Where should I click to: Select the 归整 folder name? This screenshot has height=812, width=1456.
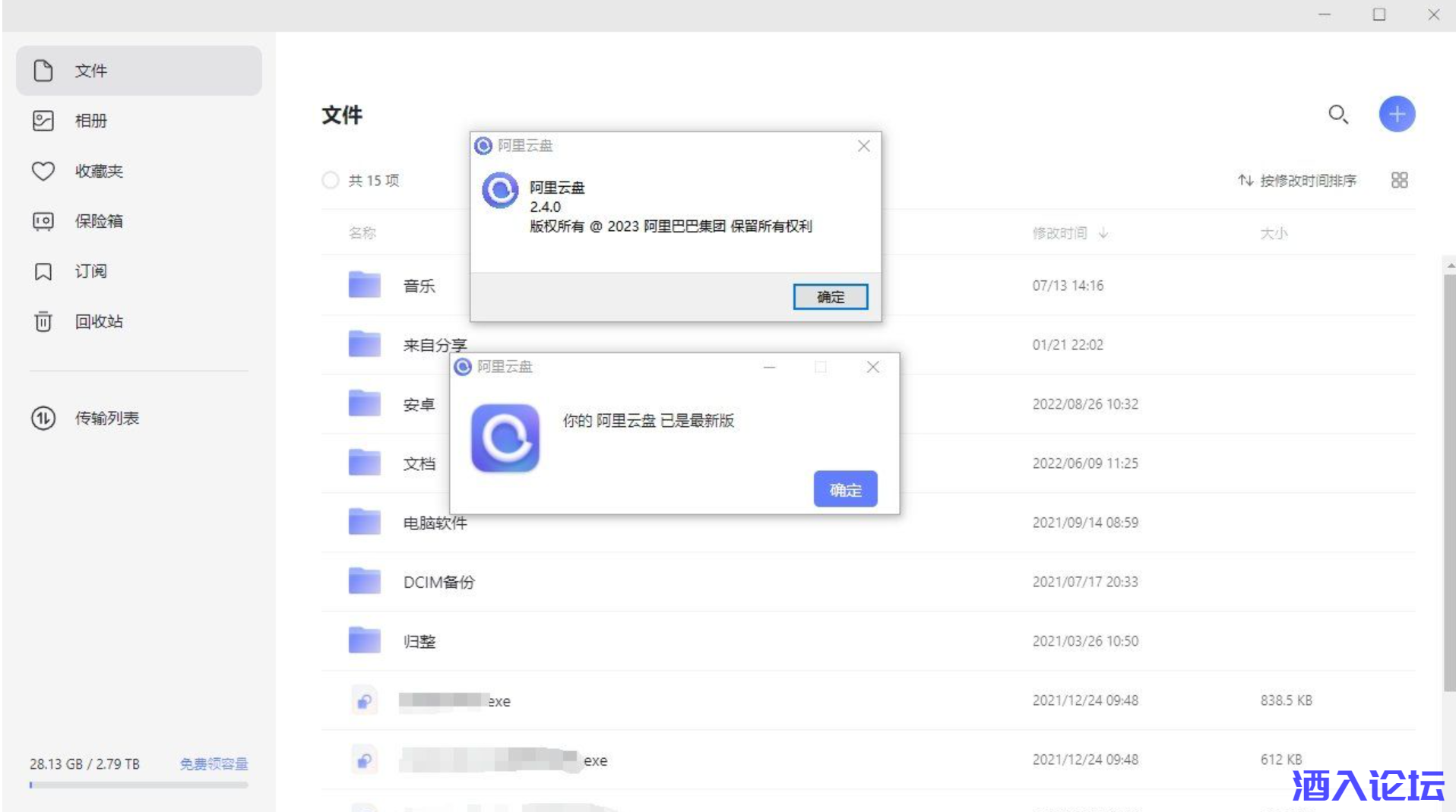click(x=419, y=641)
